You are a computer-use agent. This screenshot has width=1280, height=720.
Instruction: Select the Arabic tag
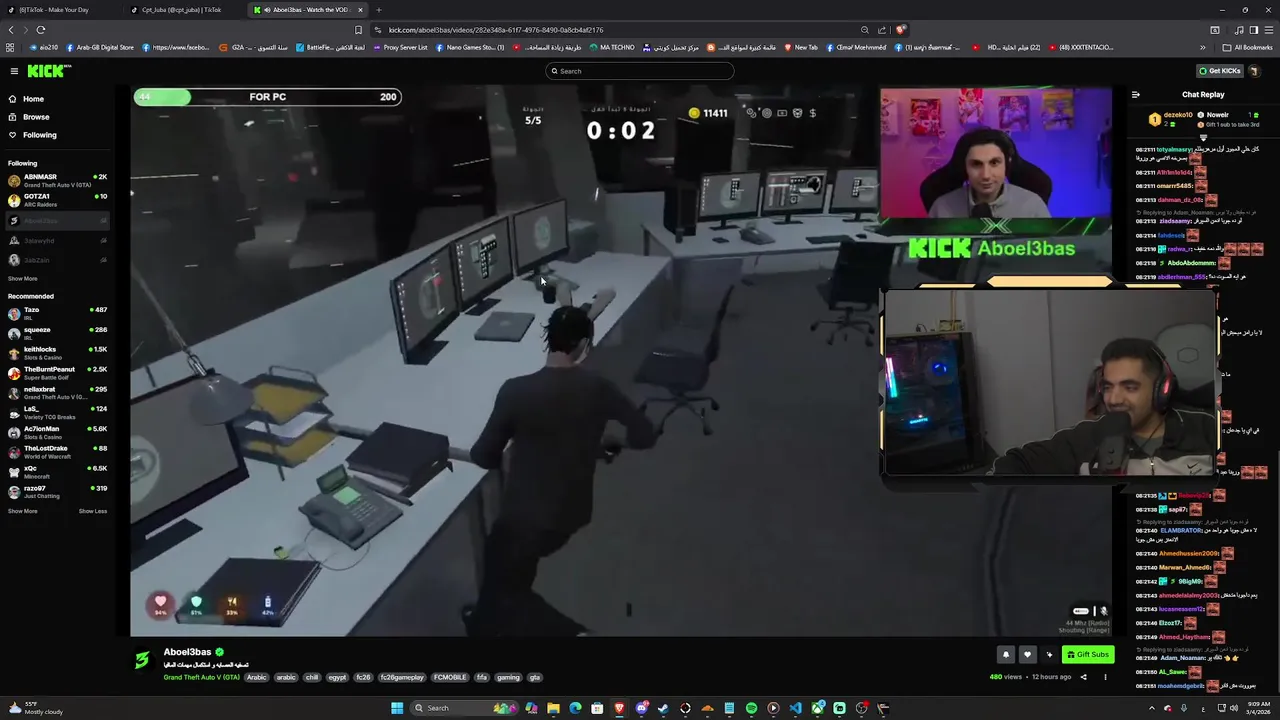[257, 678]
